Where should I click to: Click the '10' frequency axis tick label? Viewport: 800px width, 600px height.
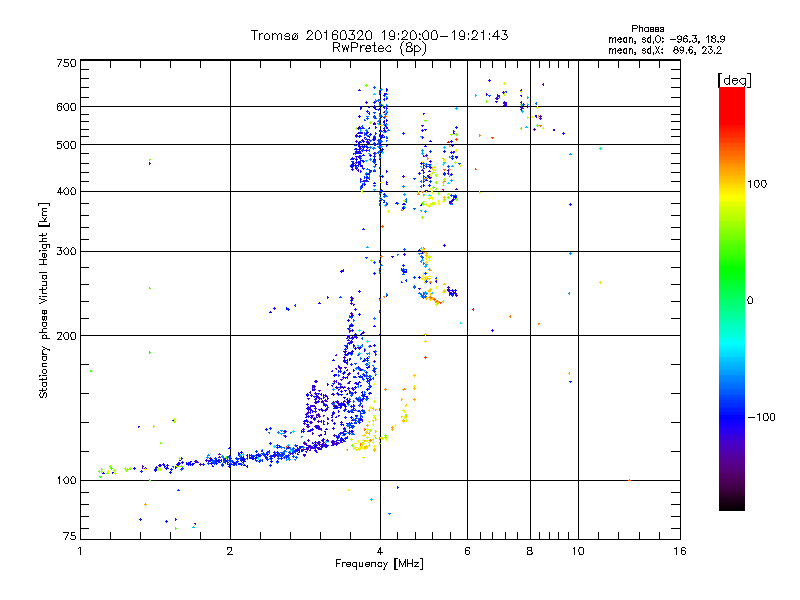pos(578,551)
